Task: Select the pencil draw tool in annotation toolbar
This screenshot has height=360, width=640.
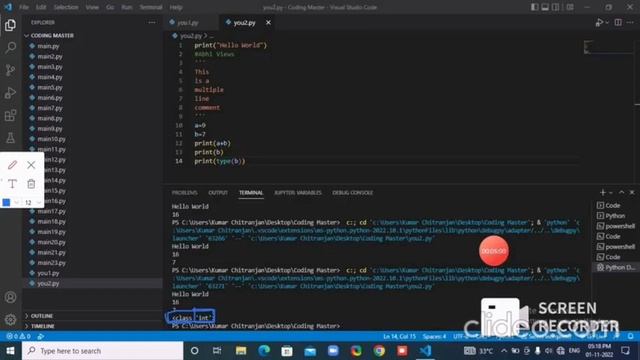Action: point(12,165)
